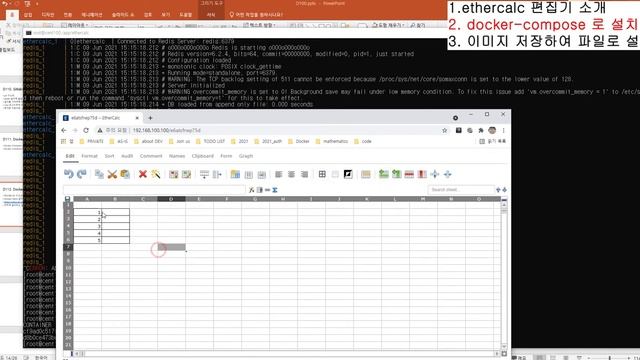
Task: Click the Undo icon in EtherCalc toolbar
Action: (x=69, y=174)
